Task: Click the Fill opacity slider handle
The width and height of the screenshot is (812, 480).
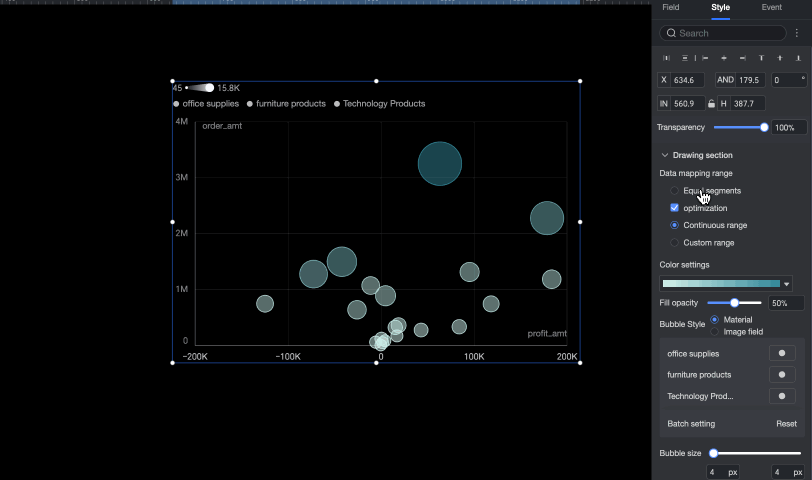Action: 734,303
